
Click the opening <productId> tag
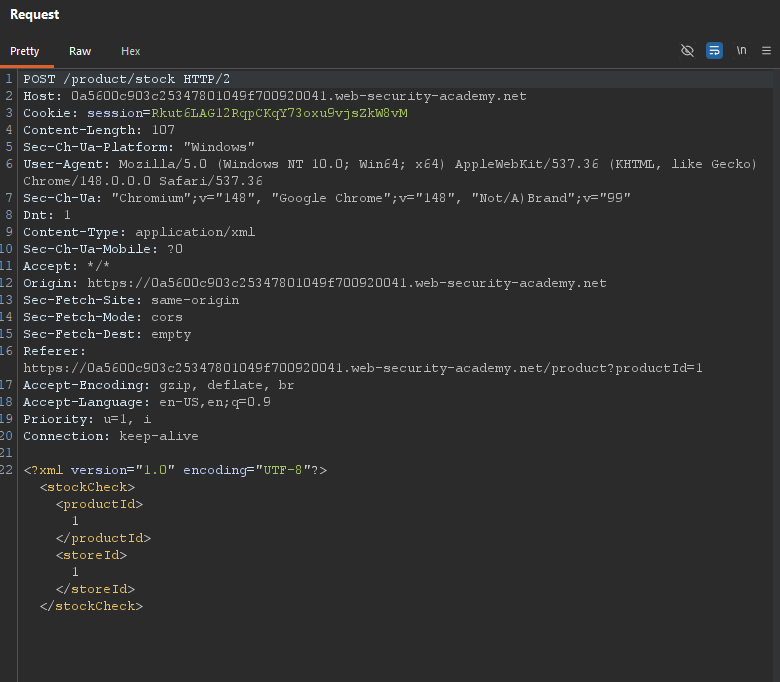99,504
